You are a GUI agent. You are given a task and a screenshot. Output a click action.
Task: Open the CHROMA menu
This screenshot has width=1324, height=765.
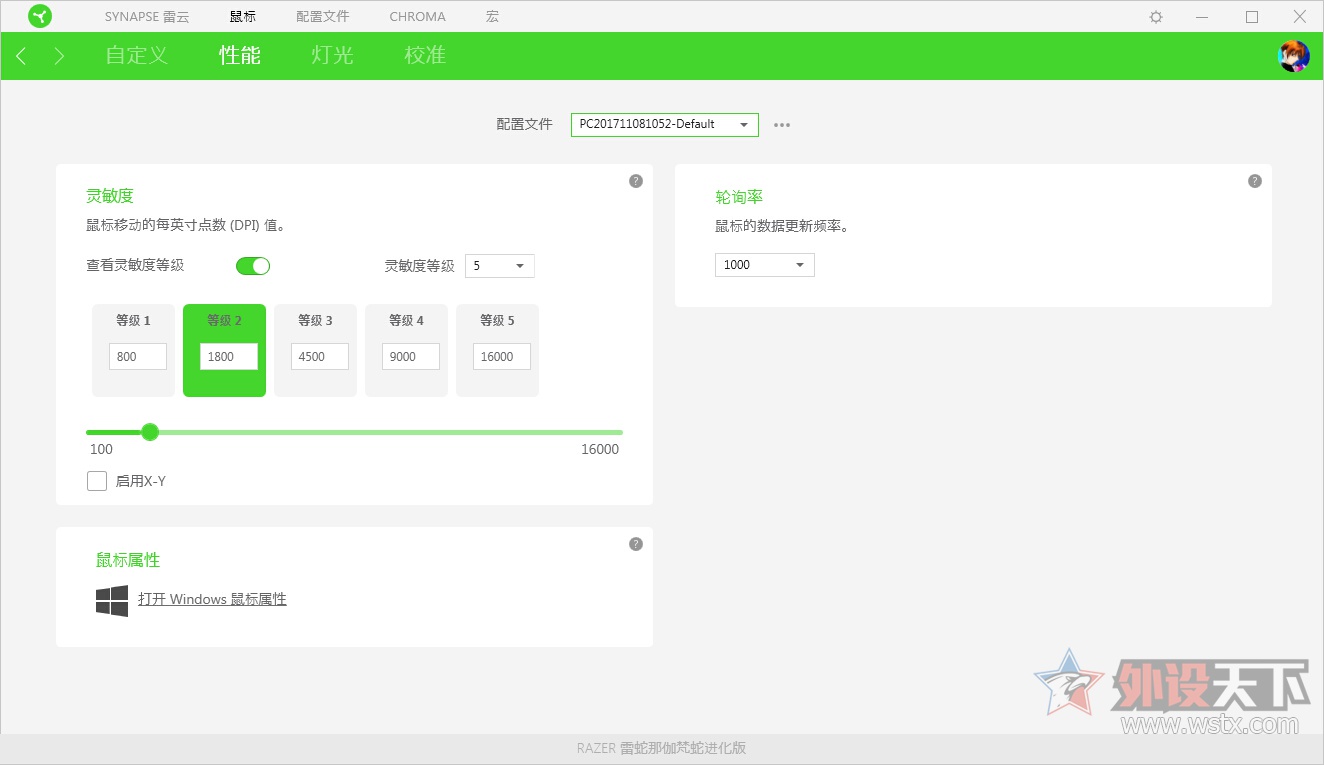point(417,16)
